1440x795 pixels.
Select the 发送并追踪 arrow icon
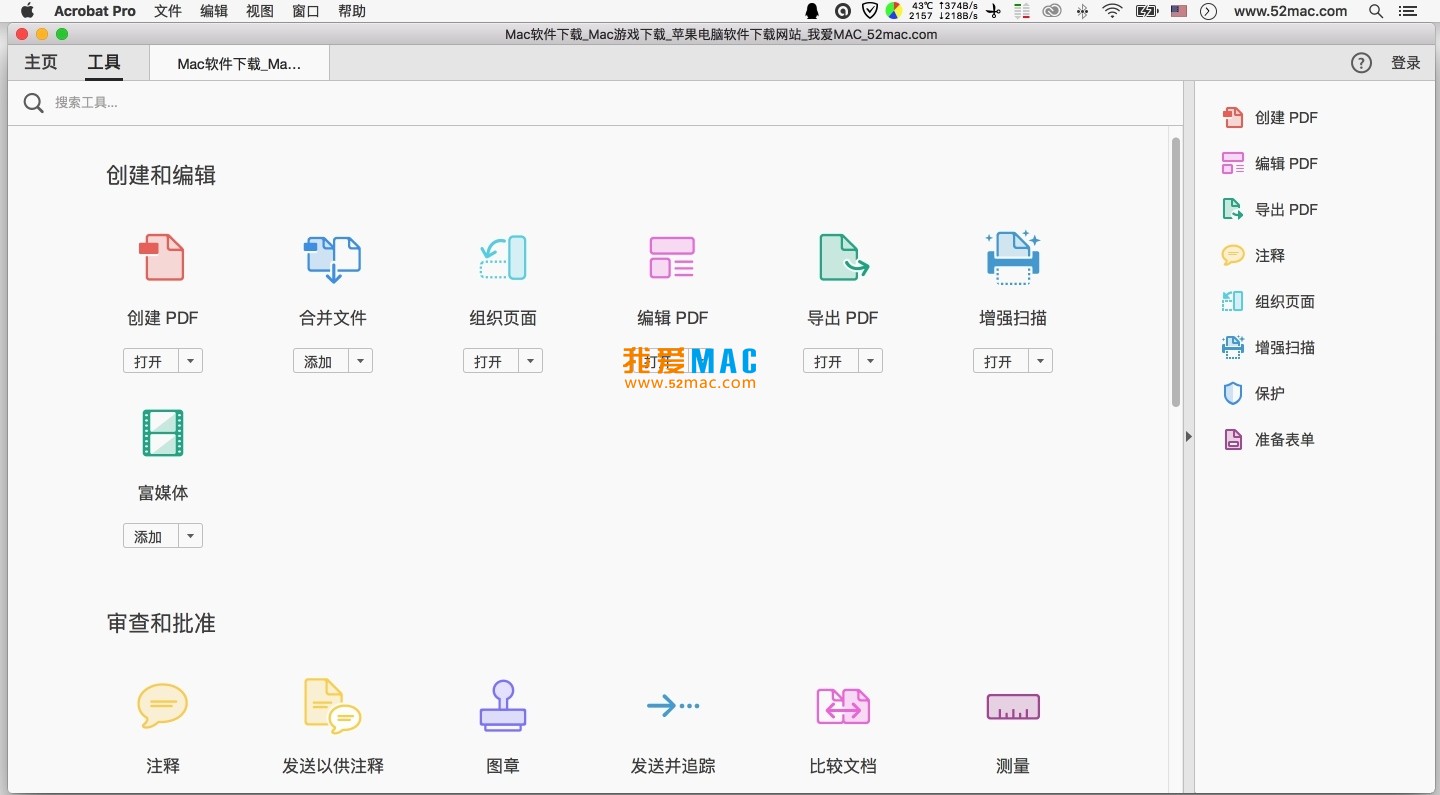(672, 706)
